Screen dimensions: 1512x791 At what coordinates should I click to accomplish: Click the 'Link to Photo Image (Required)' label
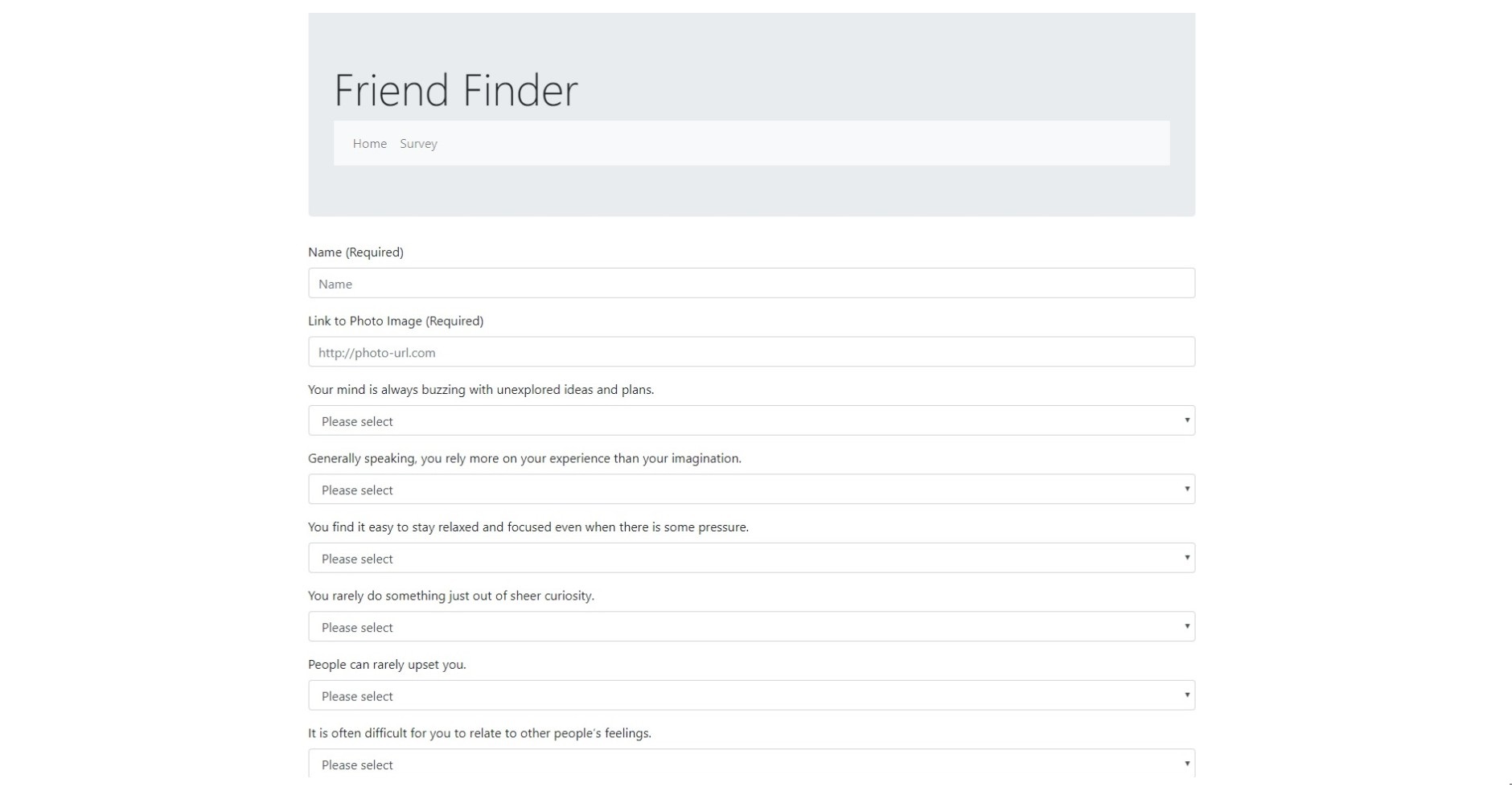[x=396, y=322]
